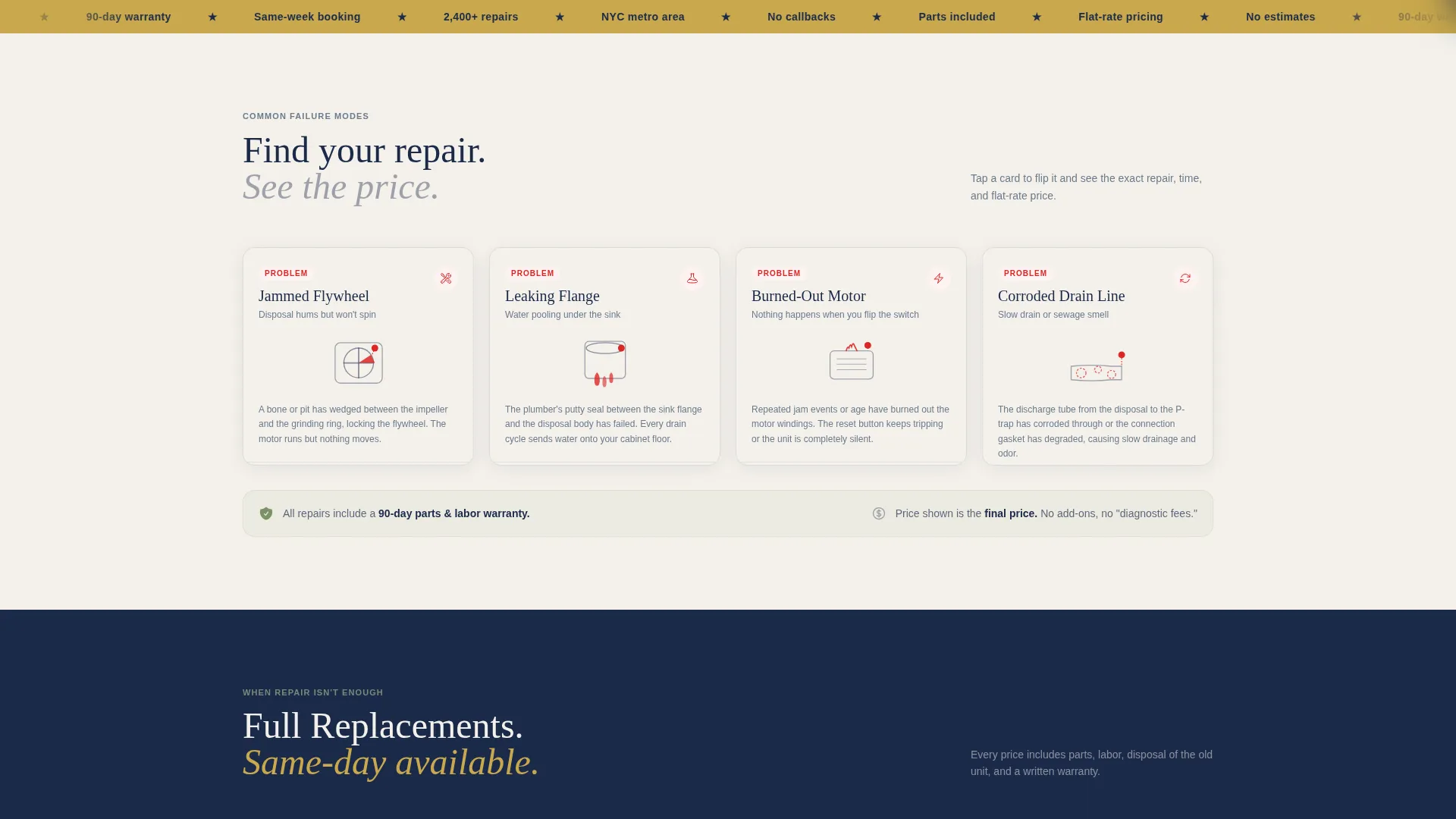The image size is (1456, 819).
Task: Click the 'final price.' bold text
Action: point(1011,513)
